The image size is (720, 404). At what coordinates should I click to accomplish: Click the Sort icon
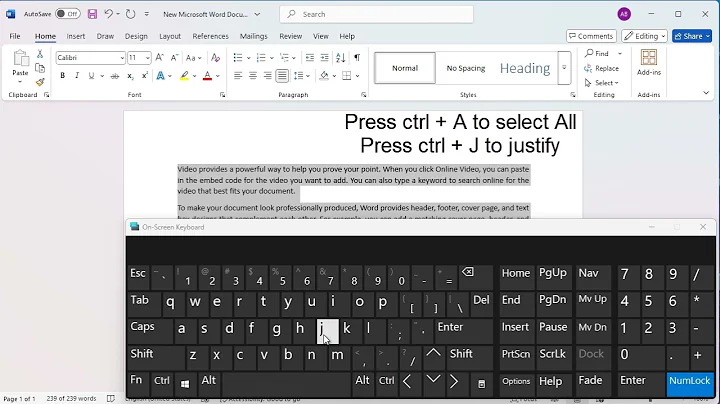340,57
